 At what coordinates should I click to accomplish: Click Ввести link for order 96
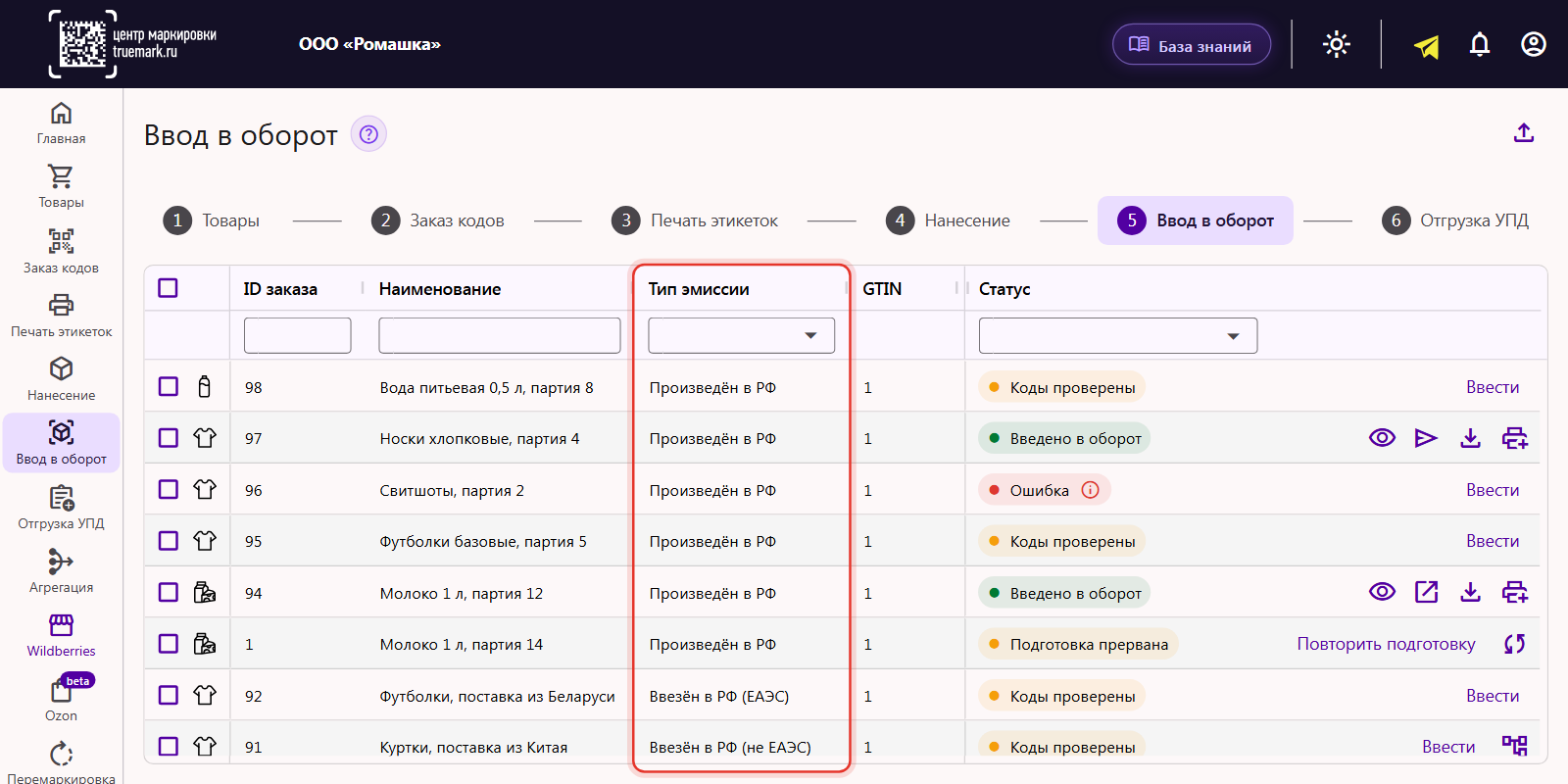tap(1493, 490)
